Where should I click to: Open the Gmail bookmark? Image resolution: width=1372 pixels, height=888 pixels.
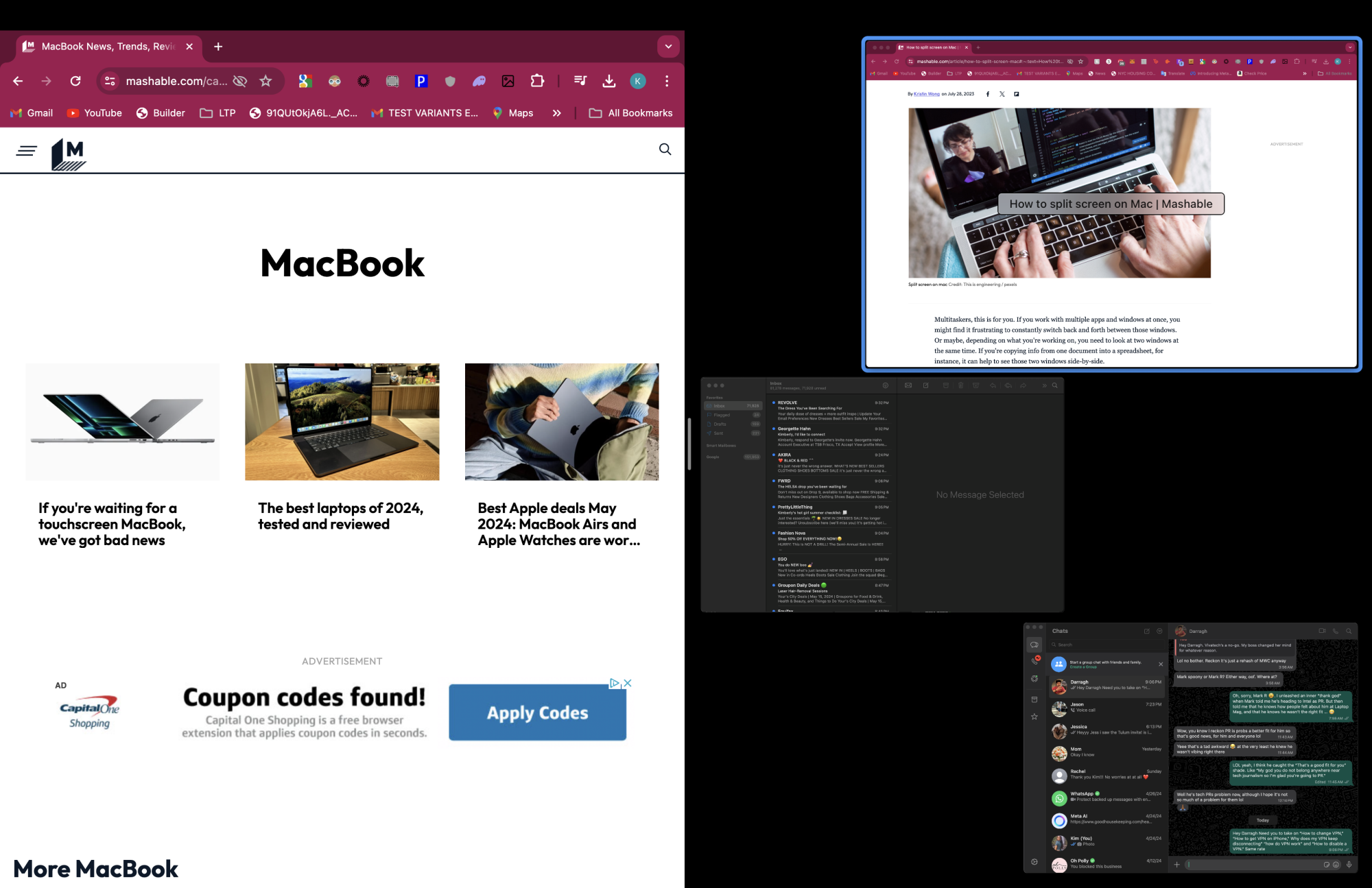pyautogui.click(x=32, y=113)
